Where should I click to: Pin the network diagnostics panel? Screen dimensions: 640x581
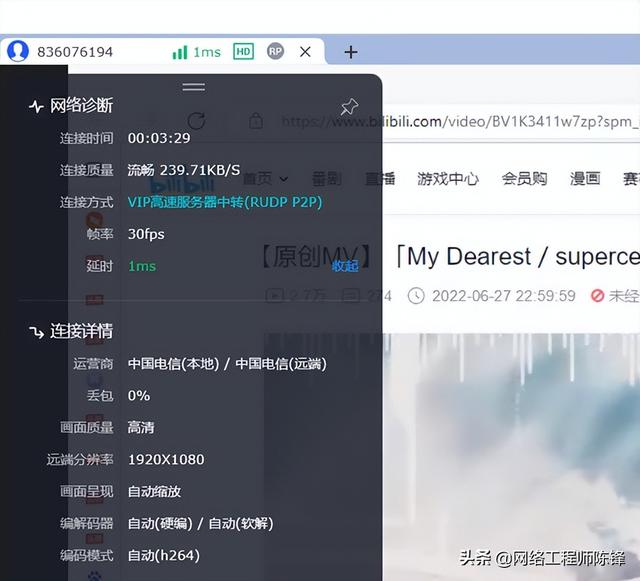click(349, 107)
